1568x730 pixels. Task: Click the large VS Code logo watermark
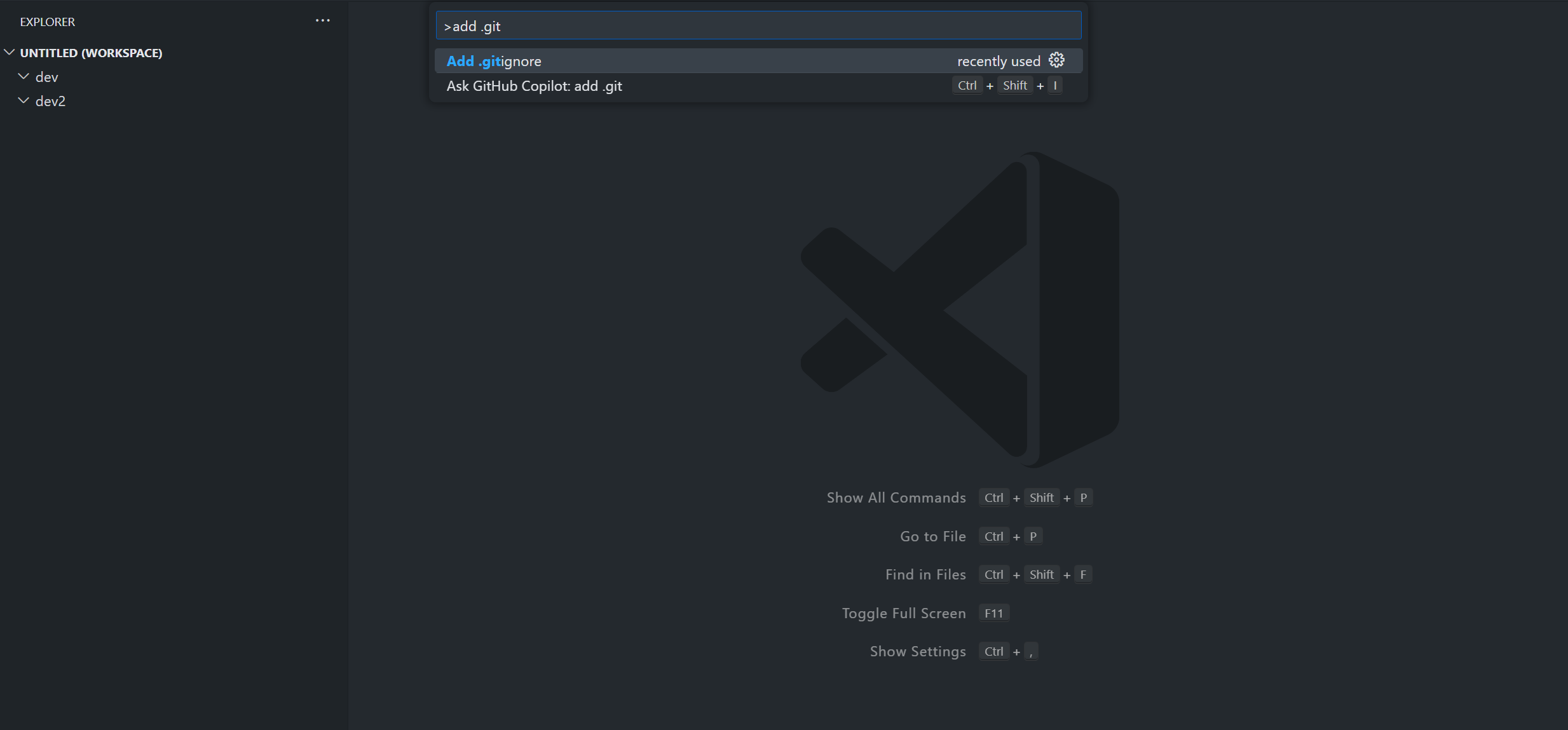point(960,309)
